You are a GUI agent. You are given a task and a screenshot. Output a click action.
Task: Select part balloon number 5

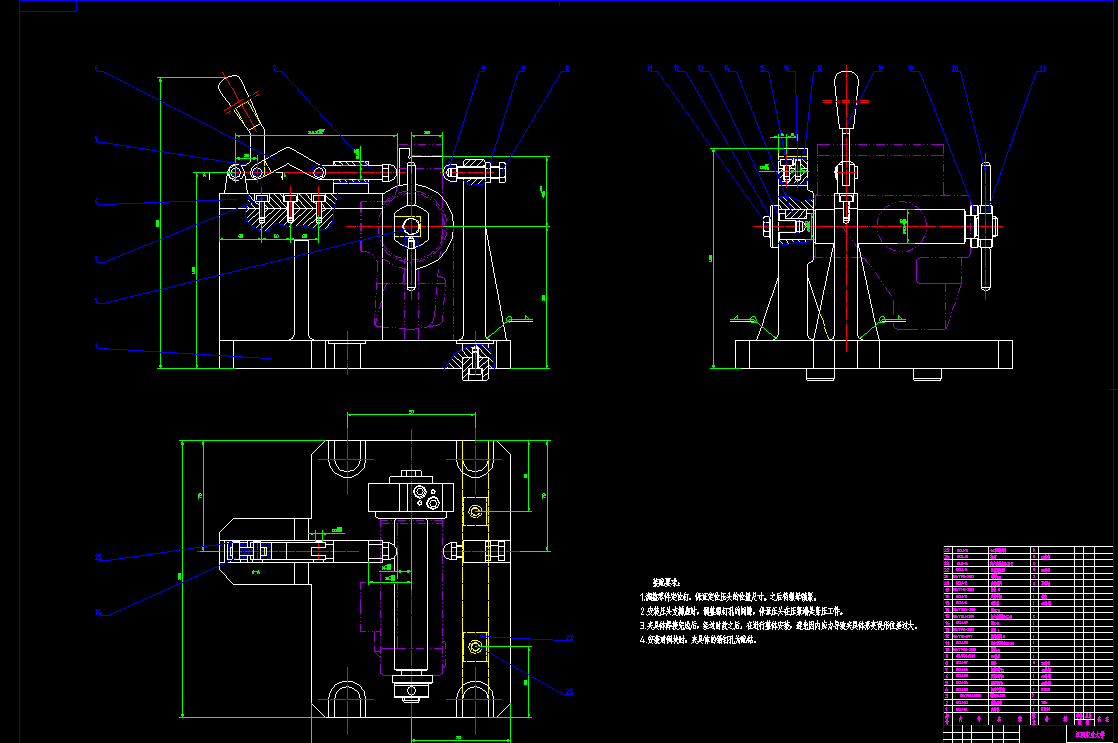(x=97, y=140)
